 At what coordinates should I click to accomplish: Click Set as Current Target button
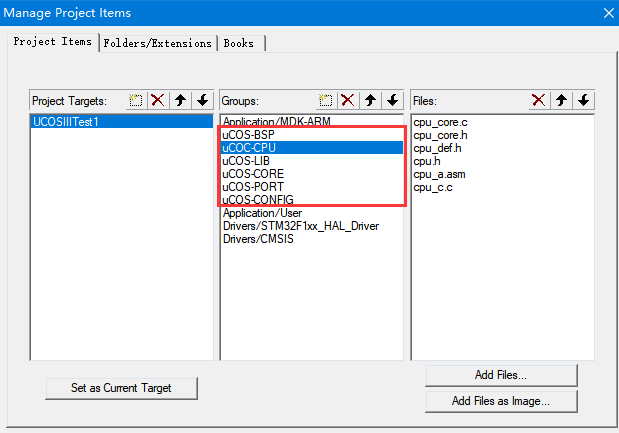click(121, 388)
